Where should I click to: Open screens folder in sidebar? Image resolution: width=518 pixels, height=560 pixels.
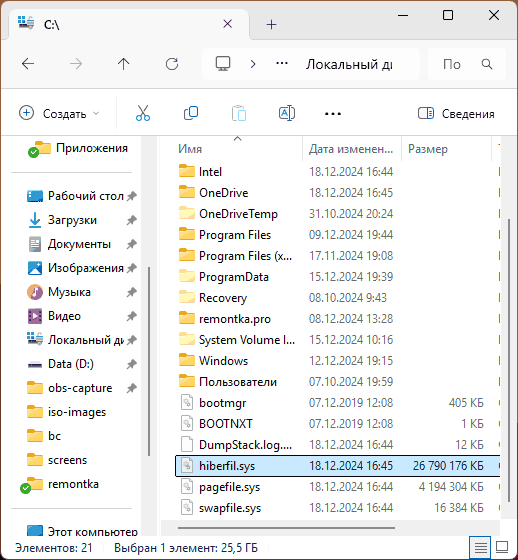pos(57,460)
